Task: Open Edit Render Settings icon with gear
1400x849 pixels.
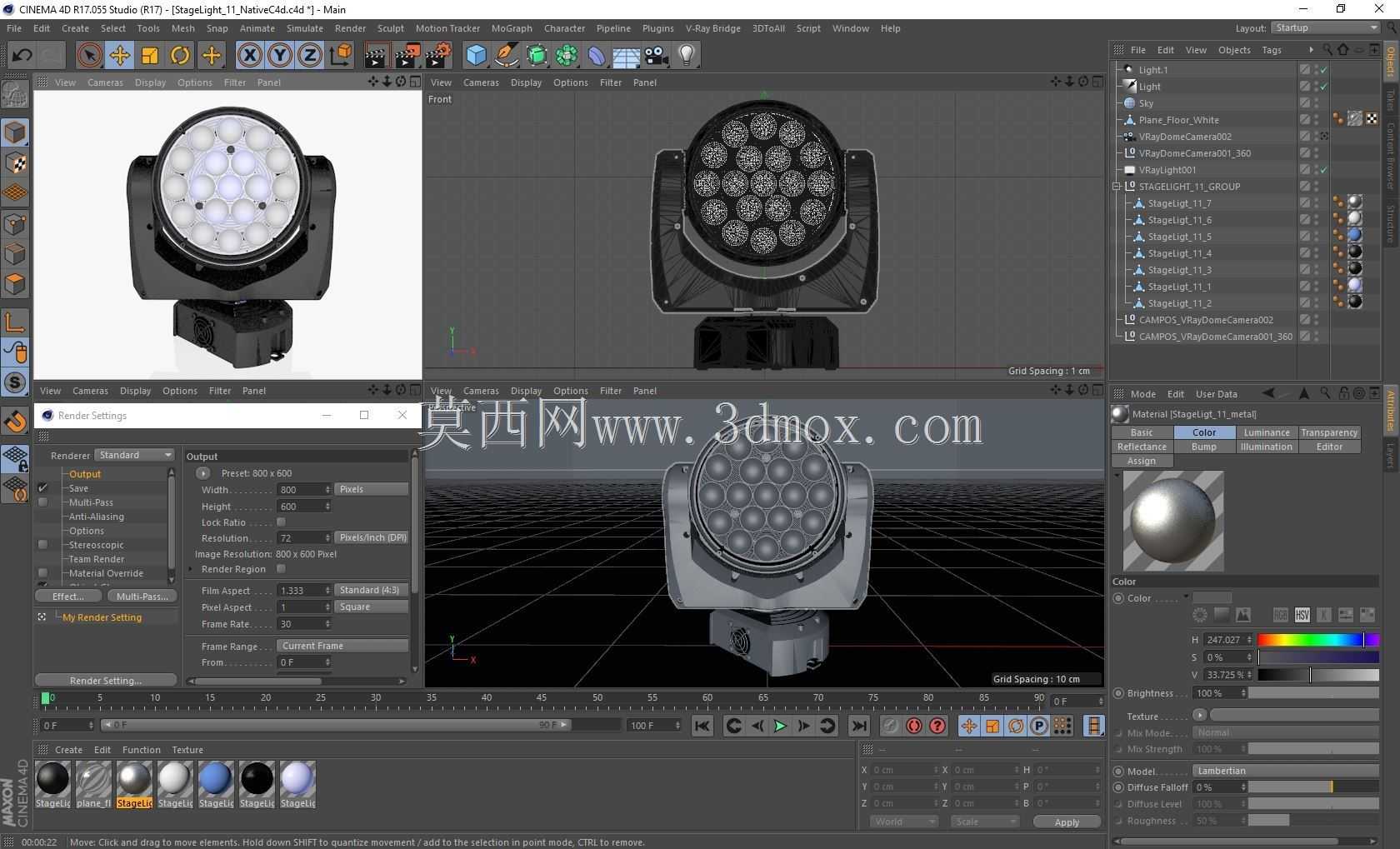Action: 437,56
